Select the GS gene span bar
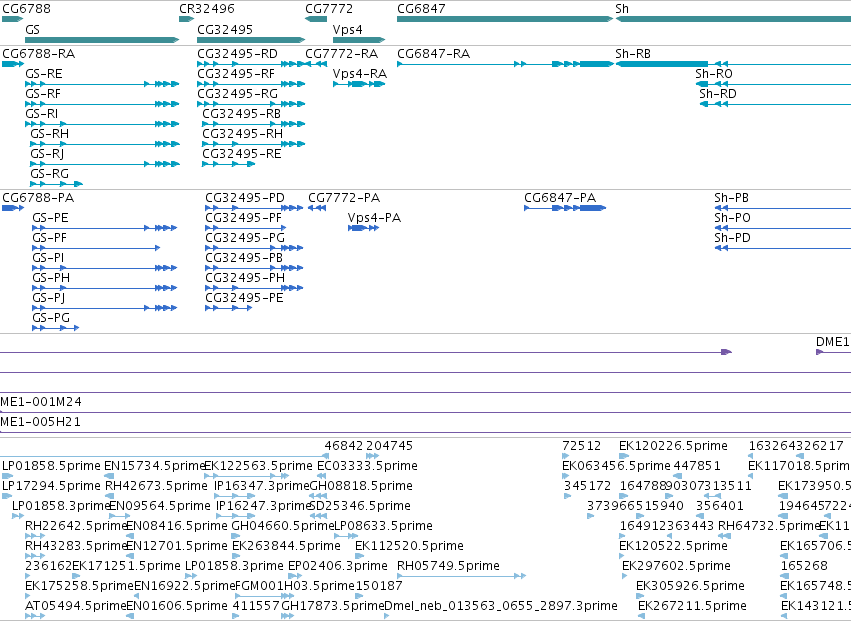This screenshot has width=851, height=621. click(x=102, y=40)
